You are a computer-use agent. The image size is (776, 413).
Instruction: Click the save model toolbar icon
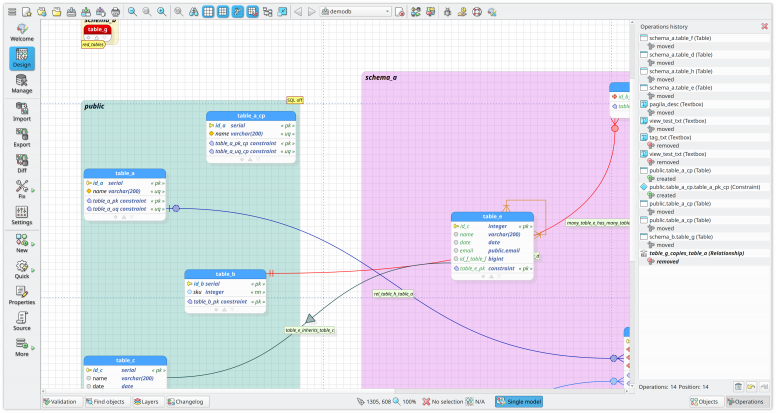[x=71, y=11]
